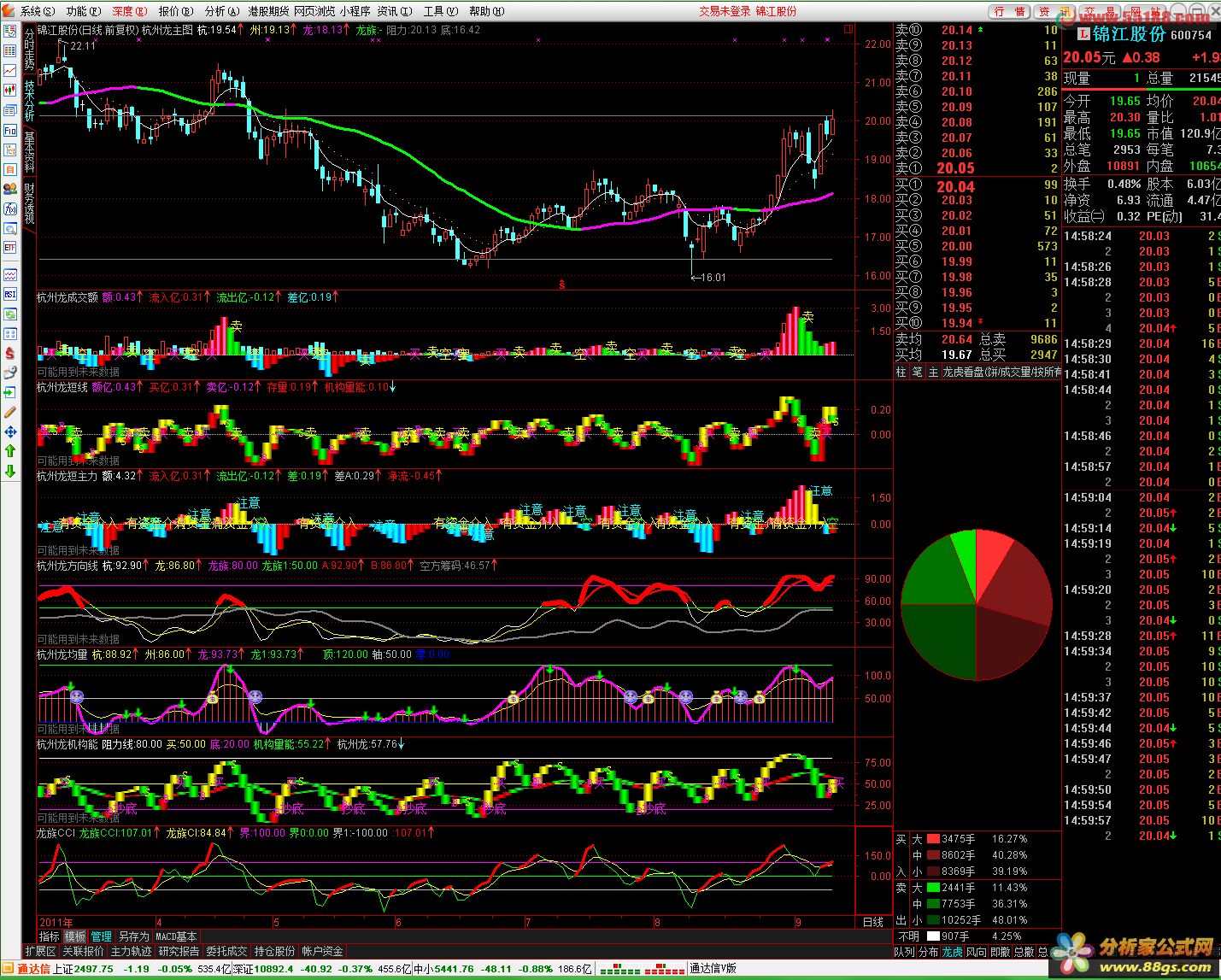This screenshot has width=1221, height=980.
Task: Open the 深度(M) menu
Action: pyautogui.click(x=129, y=11)
